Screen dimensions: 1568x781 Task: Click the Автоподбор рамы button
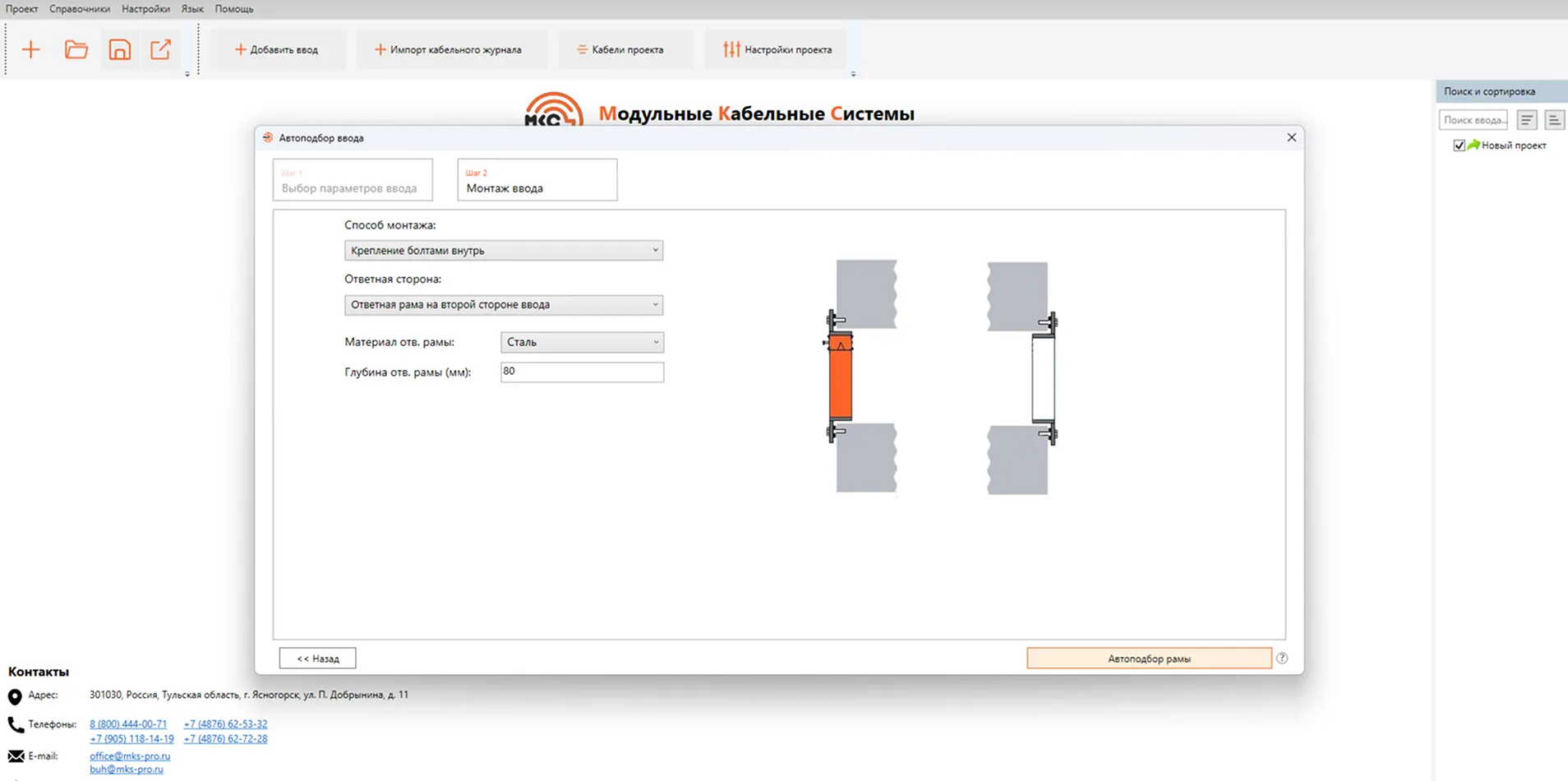pos(1149,659)
